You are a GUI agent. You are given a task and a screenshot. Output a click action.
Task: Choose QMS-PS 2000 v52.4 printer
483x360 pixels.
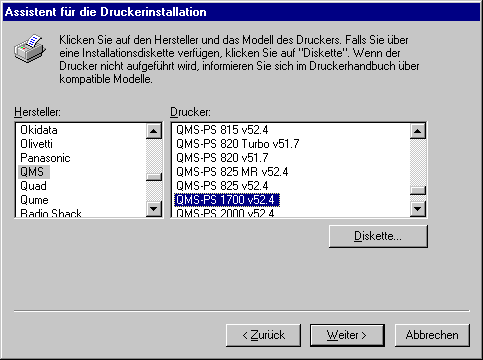[x=225, y=213]
